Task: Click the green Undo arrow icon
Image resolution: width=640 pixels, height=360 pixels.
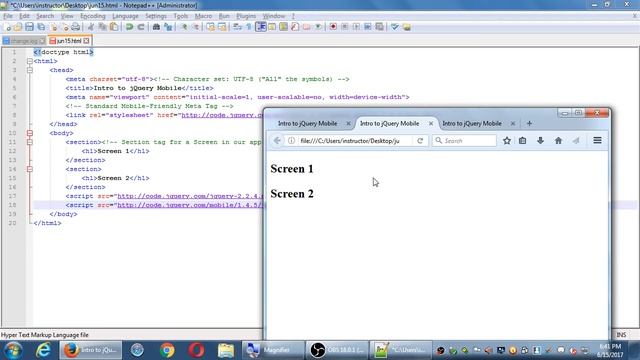Action: [x=129, y=27]
